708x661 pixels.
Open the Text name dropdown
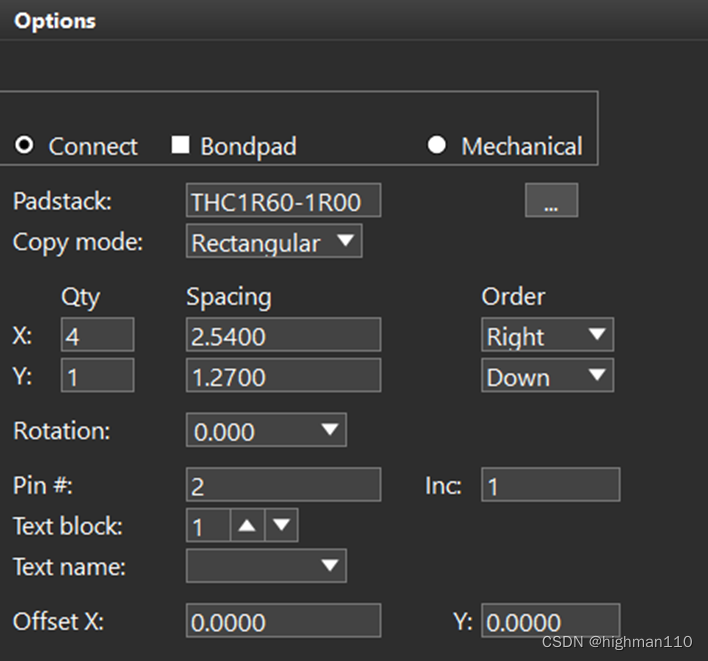[265, 566]
